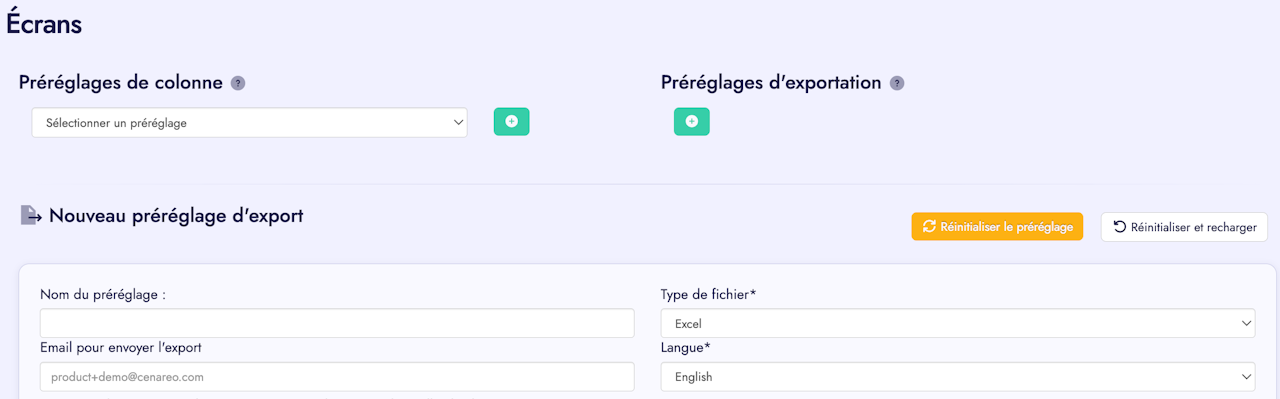Focus the Nom du préréglage text field

(337, 324)
